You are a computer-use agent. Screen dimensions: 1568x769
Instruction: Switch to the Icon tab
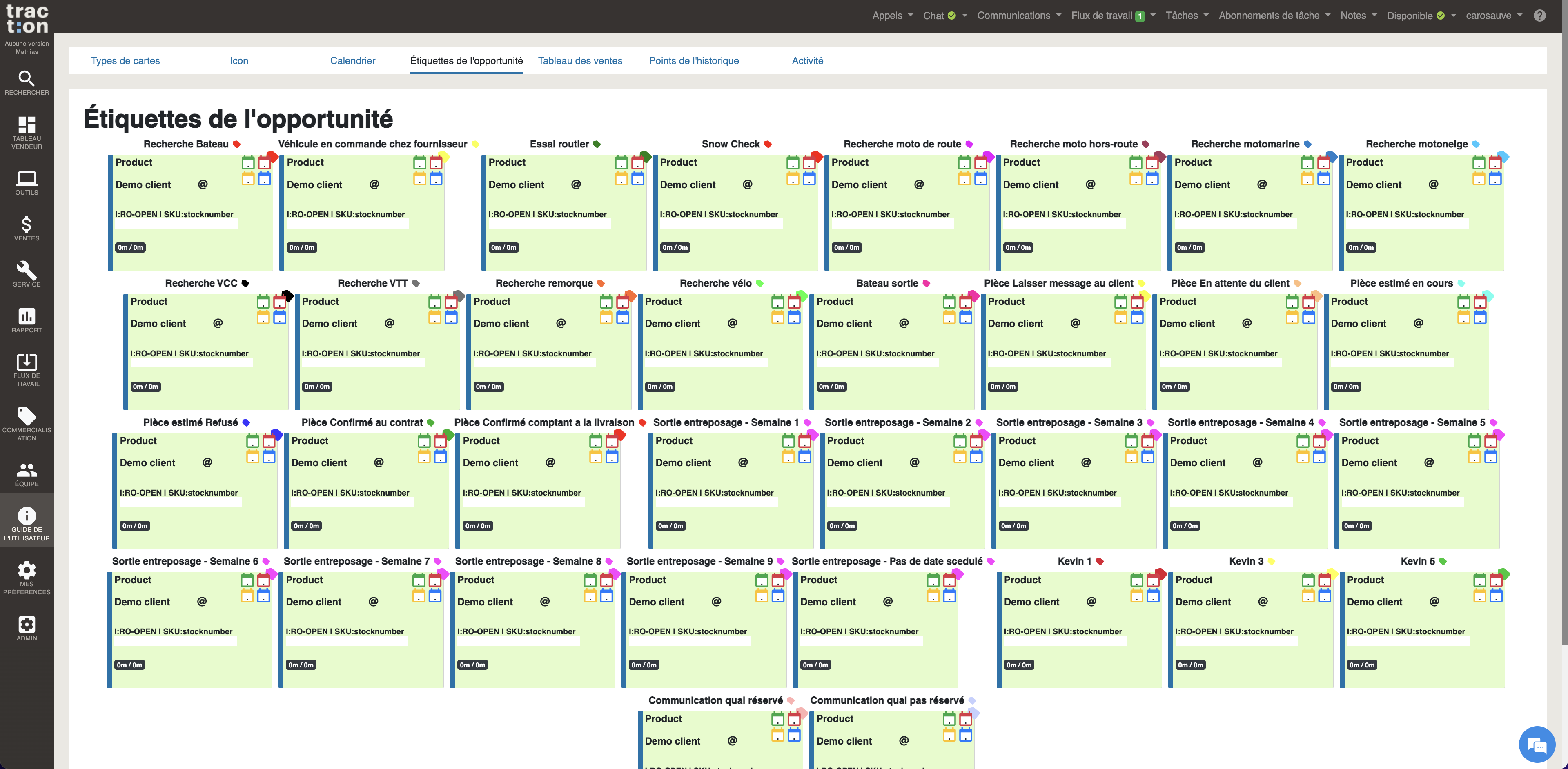(x=239, y=61)
